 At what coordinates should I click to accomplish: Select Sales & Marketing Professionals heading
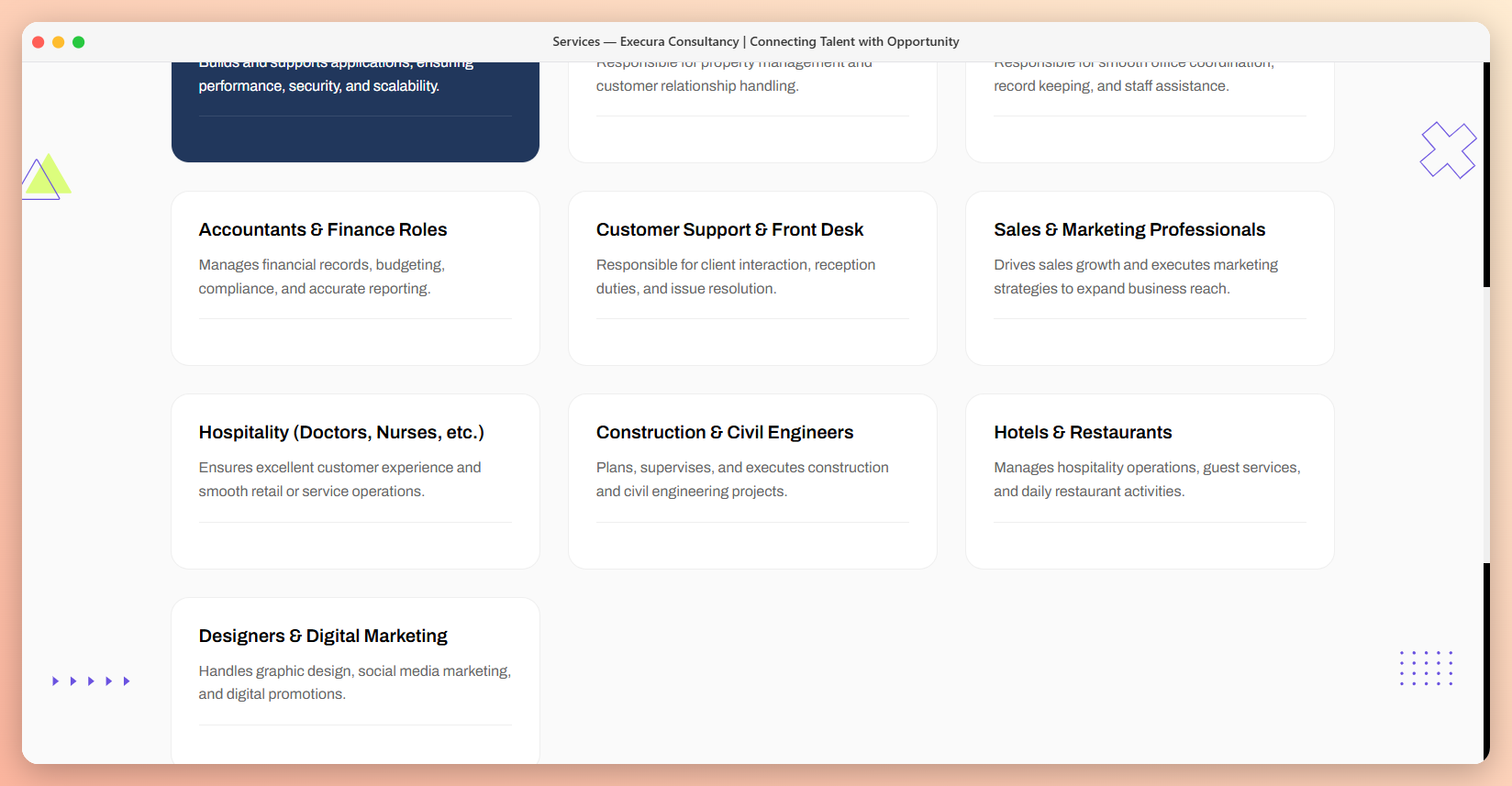pos(1129,229)
